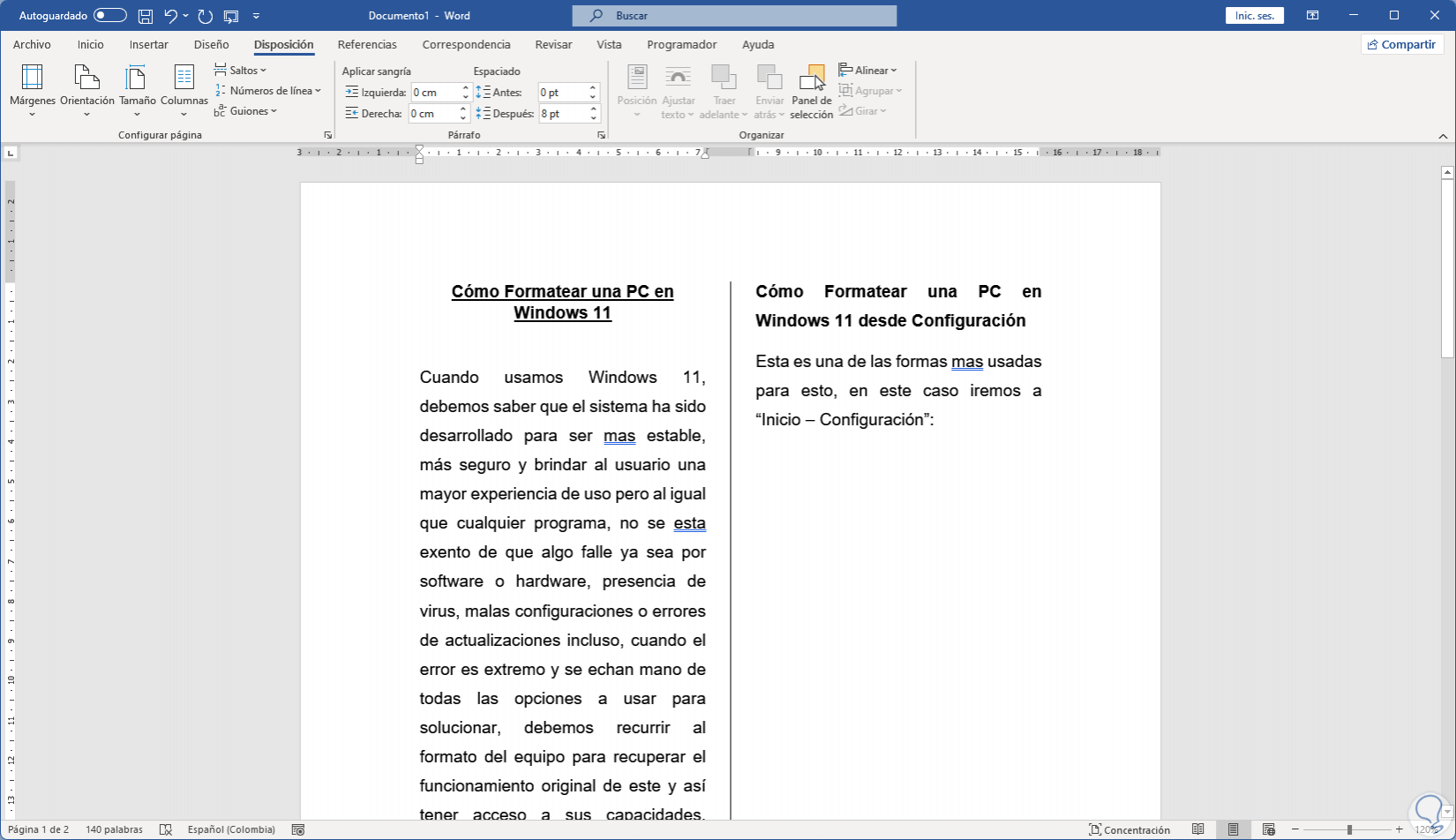1456x840 pixels.
Task: Decrease the Después spacing with down arrow
Action: pos(594,118)
